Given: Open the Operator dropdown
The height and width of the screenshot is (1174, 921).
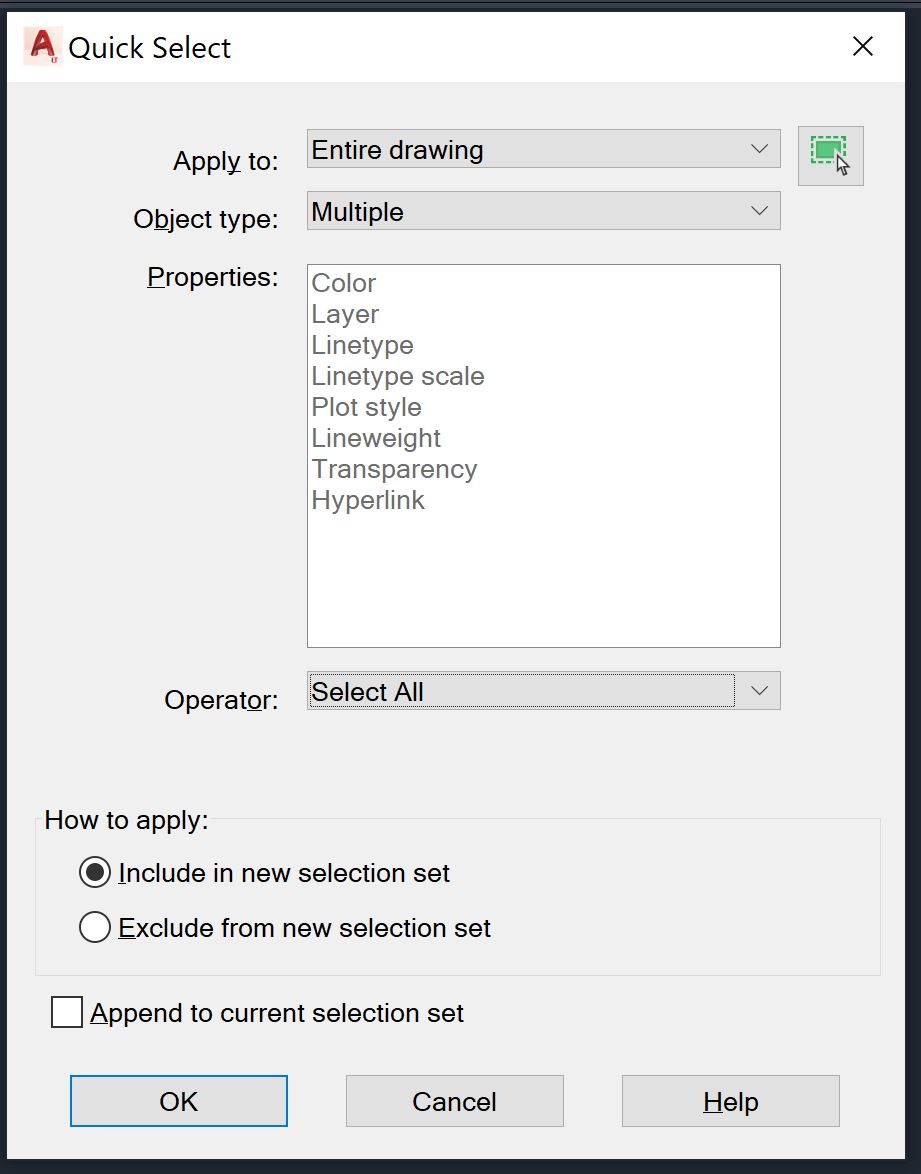Looking at the screenshot, I should click(x=544, y=690).
